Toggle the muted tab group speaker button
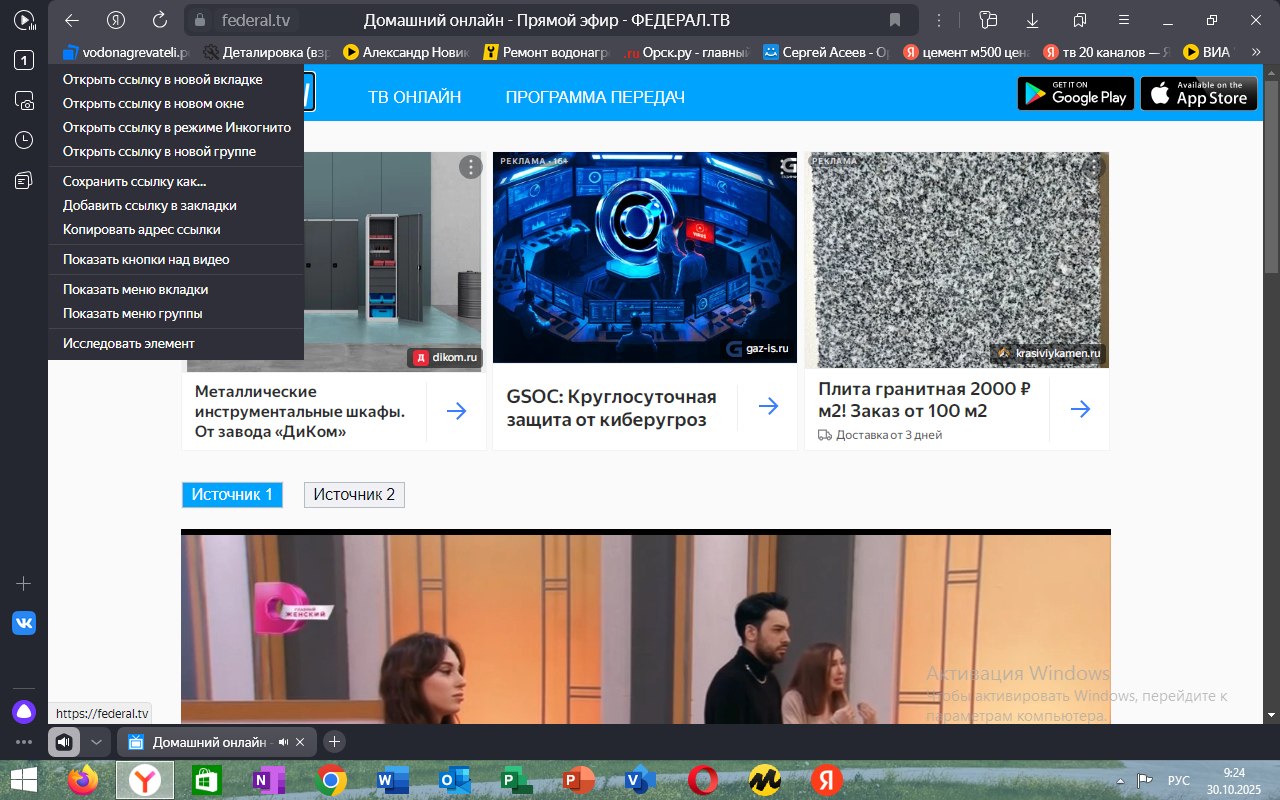The height and width of the screenshot is (800, 1280). click(63, 742)
